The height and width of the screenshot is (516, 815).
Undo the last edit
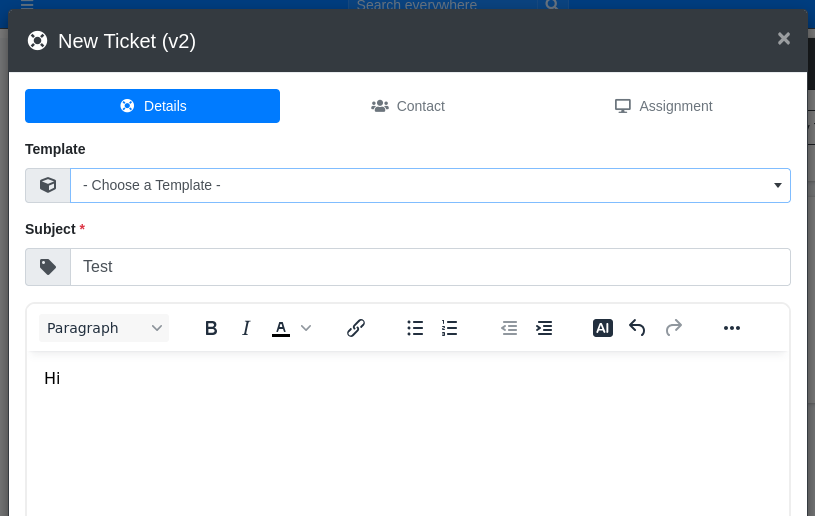pyautogui.click(x=637, y=328)
